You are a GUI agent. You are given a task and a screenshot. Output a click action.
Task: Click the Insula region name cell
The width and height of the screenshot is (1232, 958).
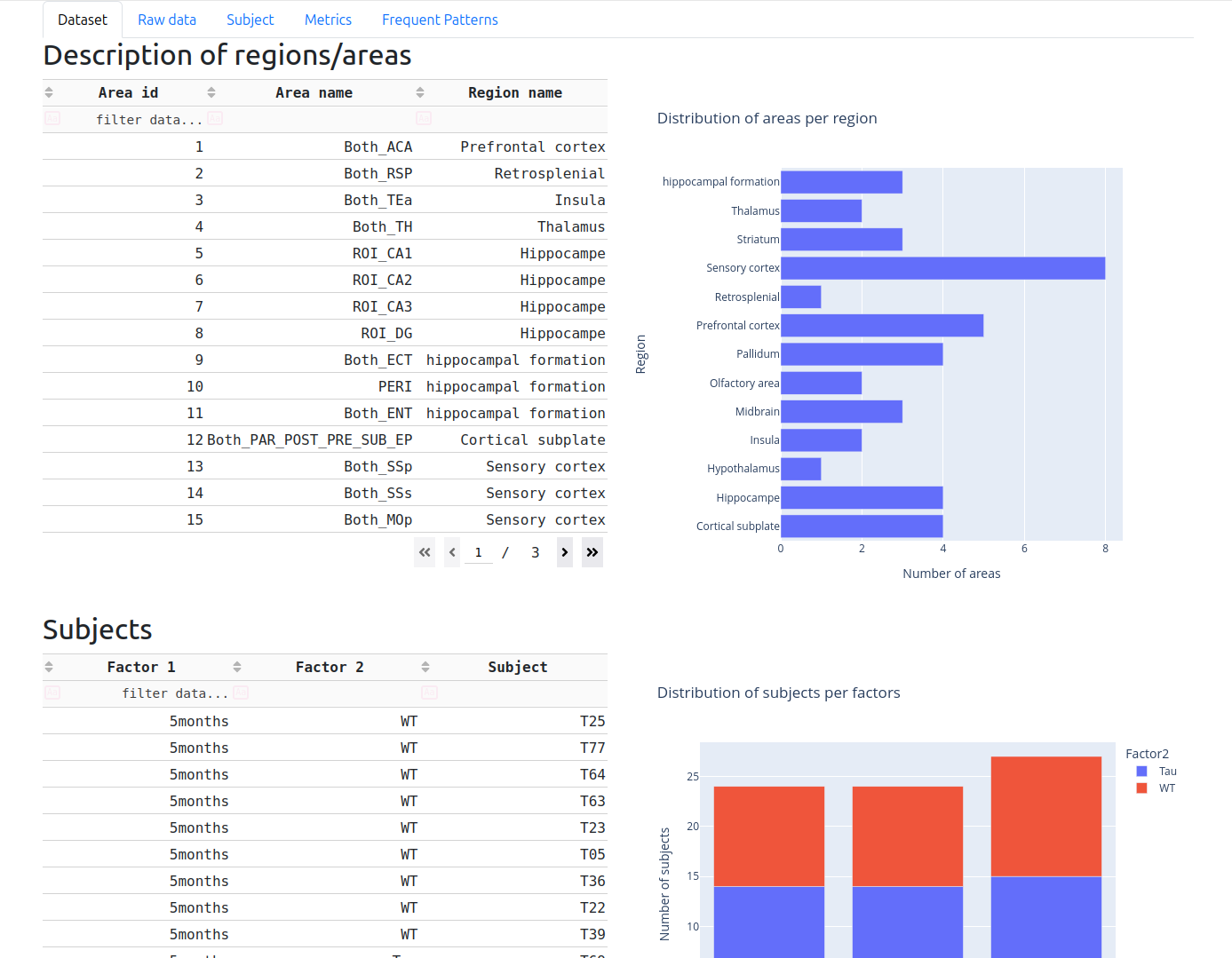(x=511, y=200)
